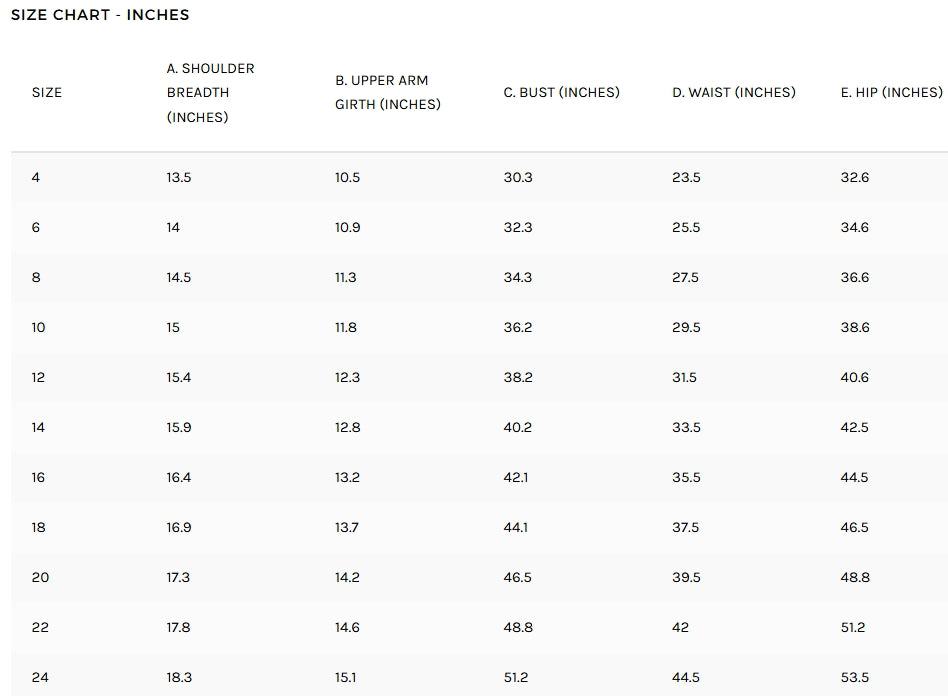The image size is (948, 696).
Task: Click the bust value 32.3 for size 6
Action: coord(518,227)
